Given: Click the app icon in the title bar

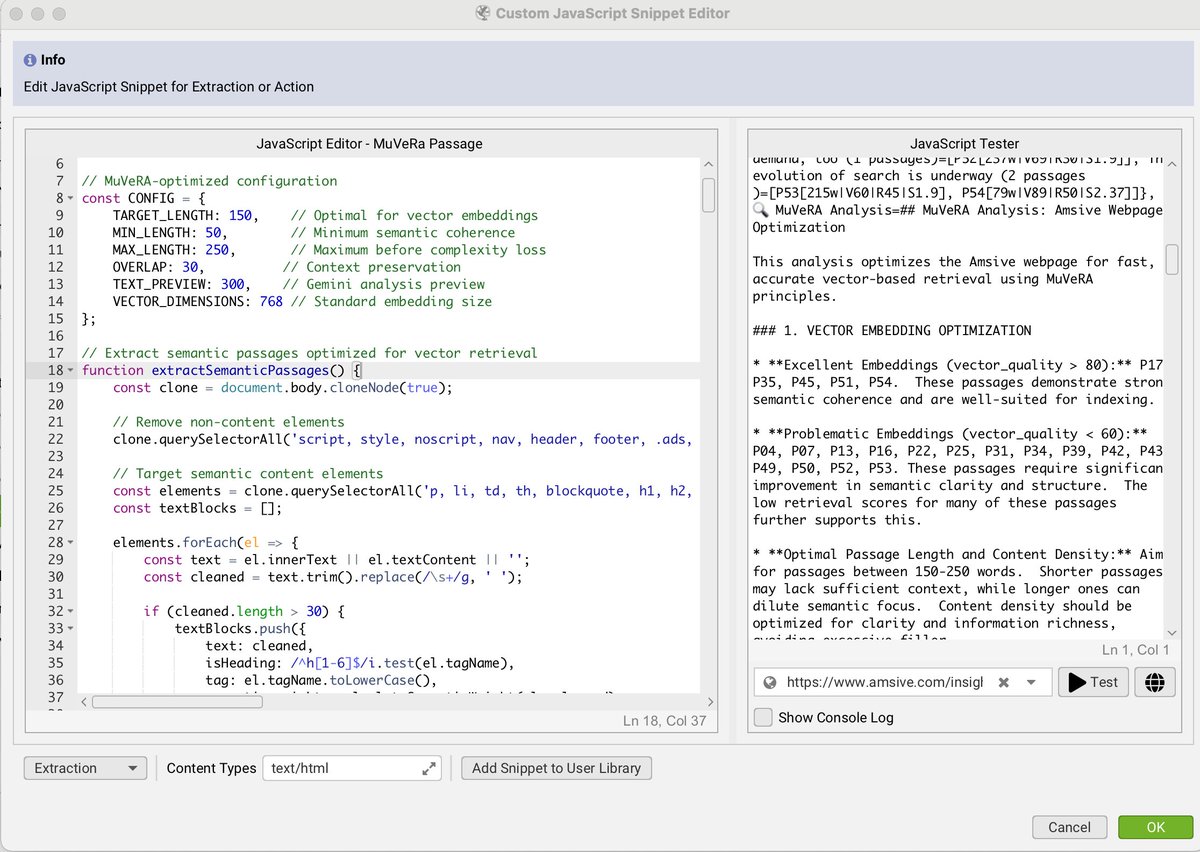Looking at the screenshot, I should tap(483, 13).
